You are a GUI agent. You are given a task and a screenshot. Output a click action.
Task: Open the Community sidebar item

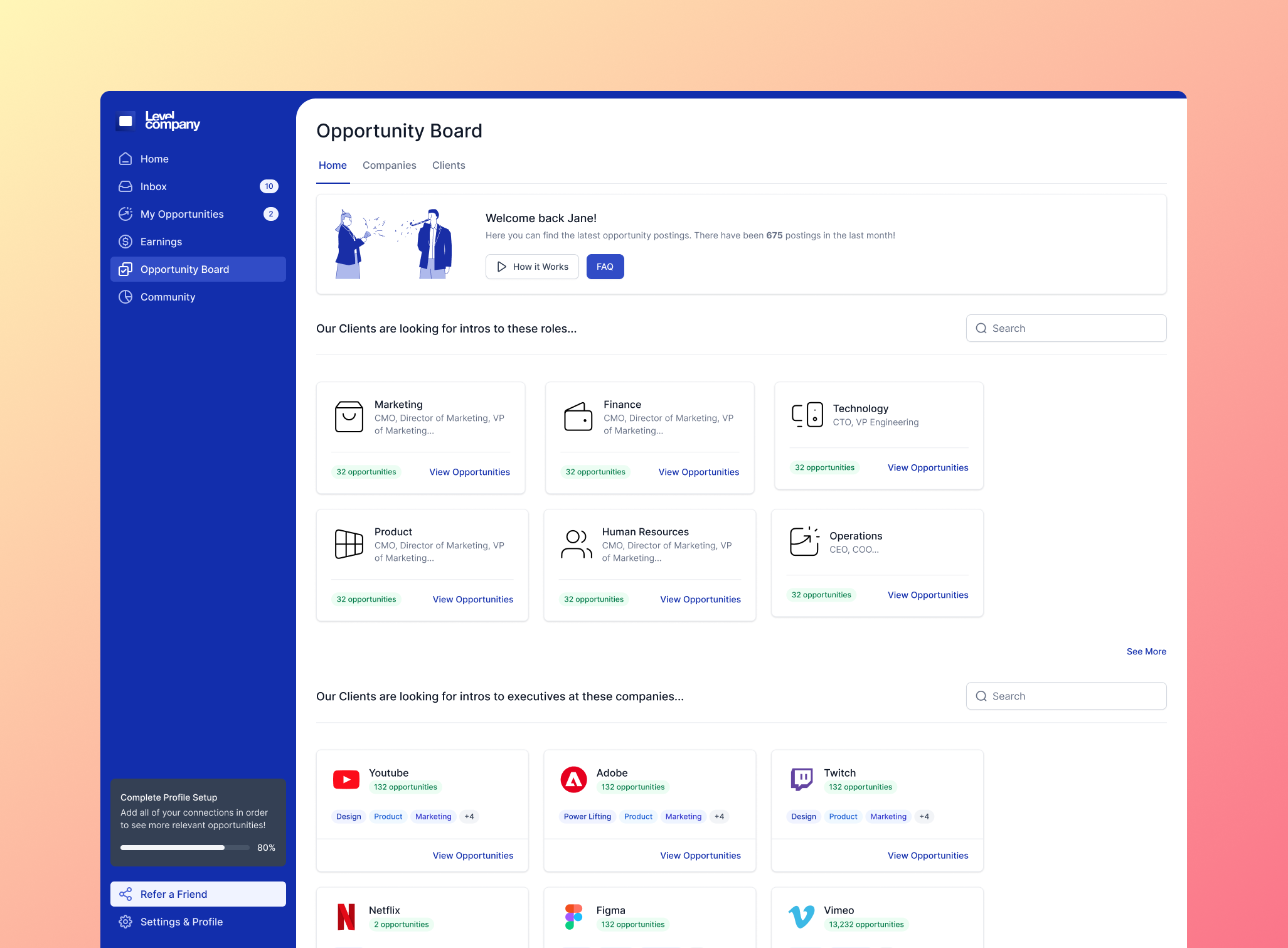click(x=198, y=297)
